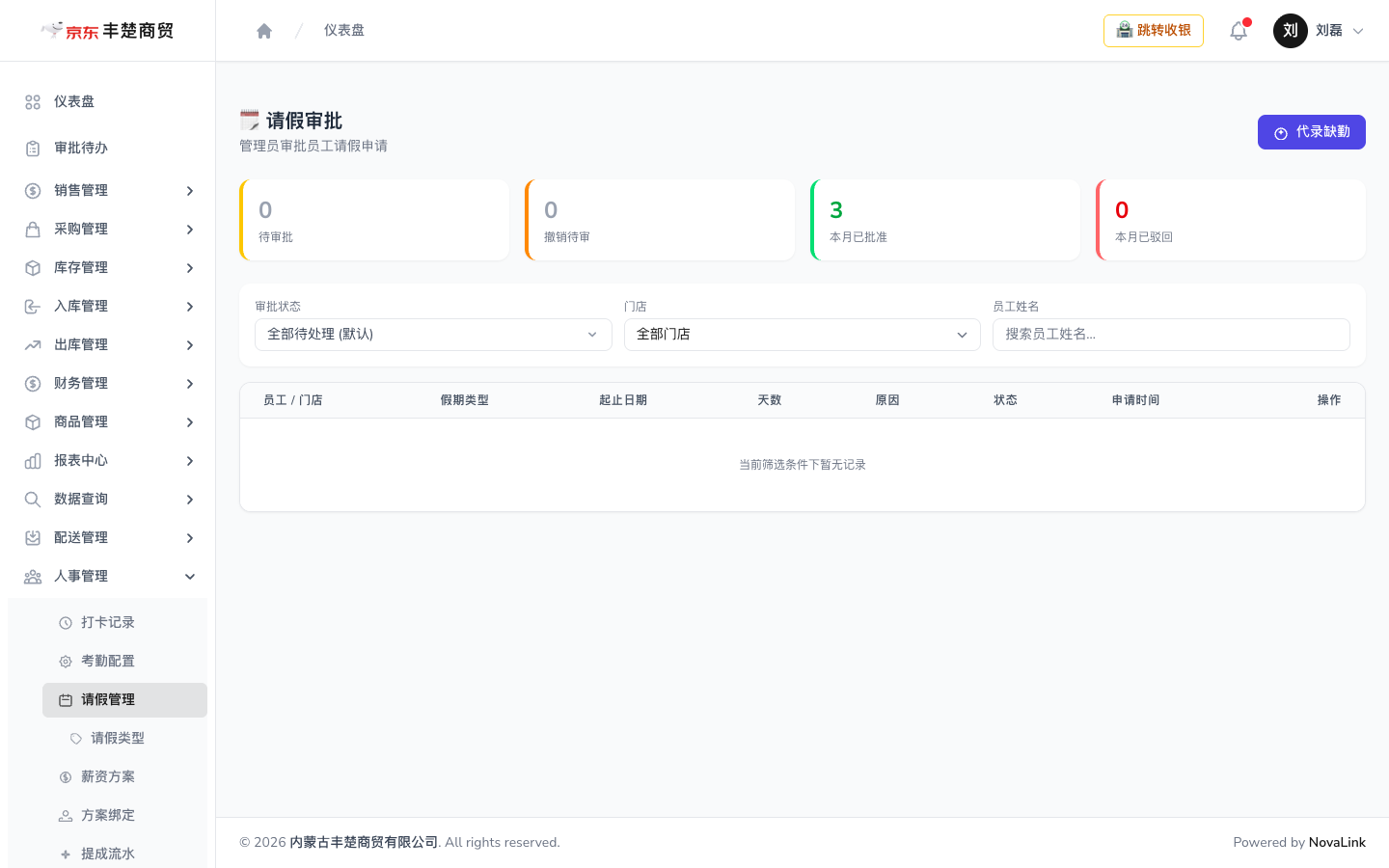Screen dimensions: 1389x868
Task: Click the 数据查询 magnifier icon
Action: coord(33,500)
